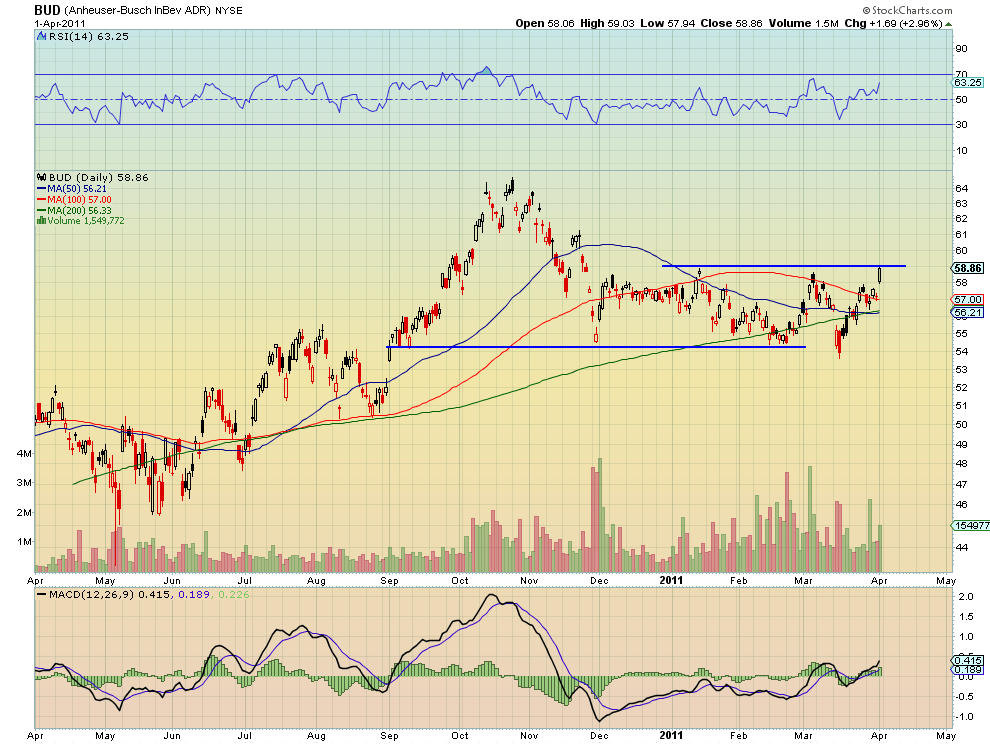Click the 1M volume axis label
The height and width of the screenshot is (744, 990).
point(24,542)
